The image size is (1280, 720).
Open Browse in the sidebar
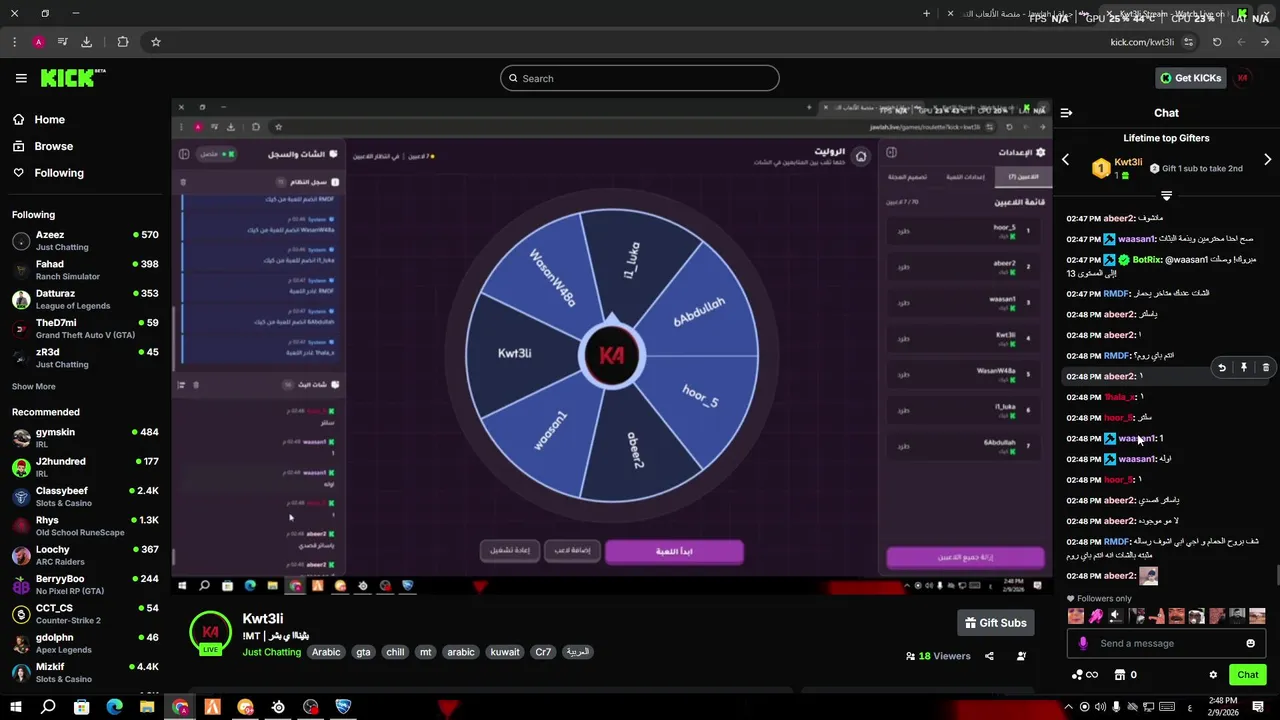pos(53,146)
